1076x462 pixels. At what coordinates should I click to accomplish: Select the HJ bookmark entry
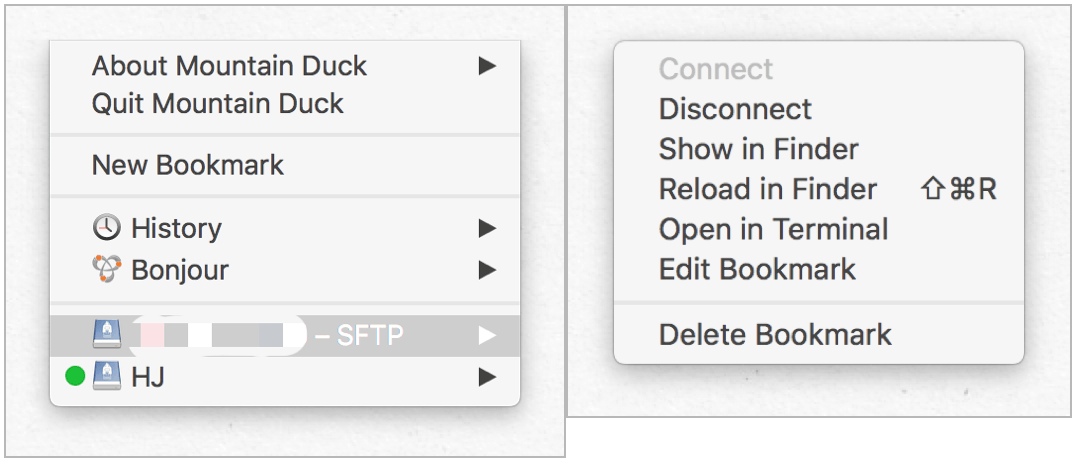point(285,376)
